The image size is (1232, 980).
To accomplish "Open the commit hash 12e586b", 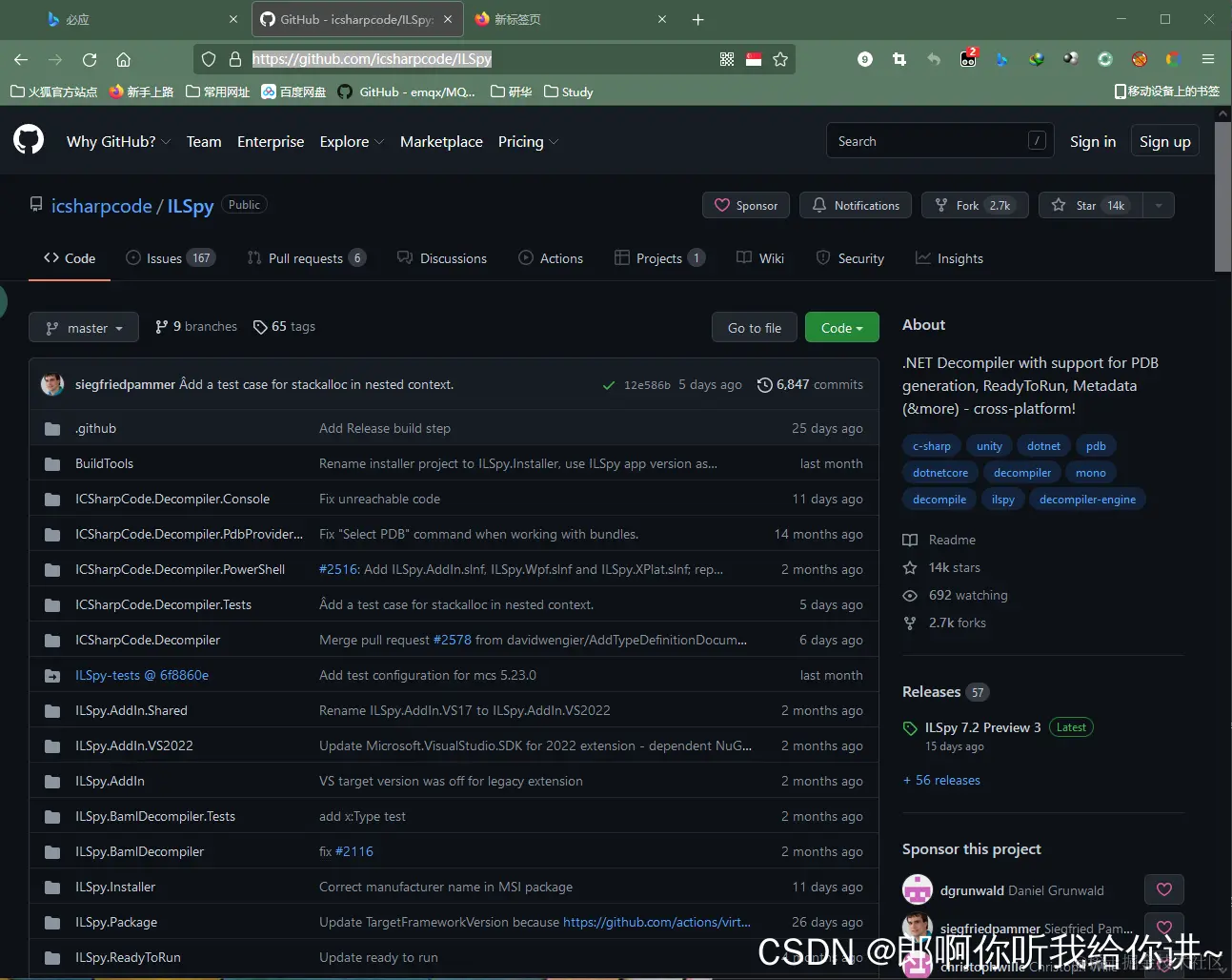I will click(x=647, y=385).
